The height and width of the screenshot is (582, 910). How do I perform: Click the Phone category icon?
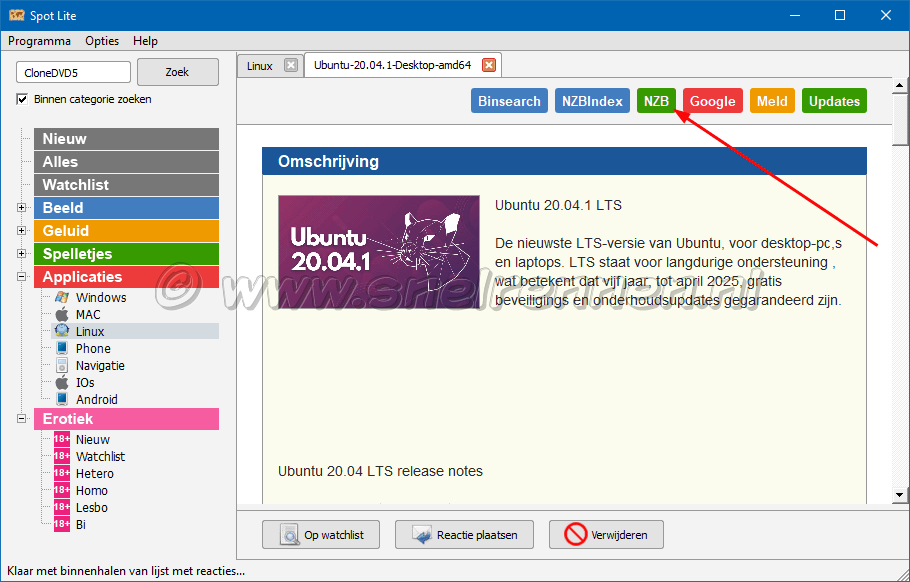62,348
